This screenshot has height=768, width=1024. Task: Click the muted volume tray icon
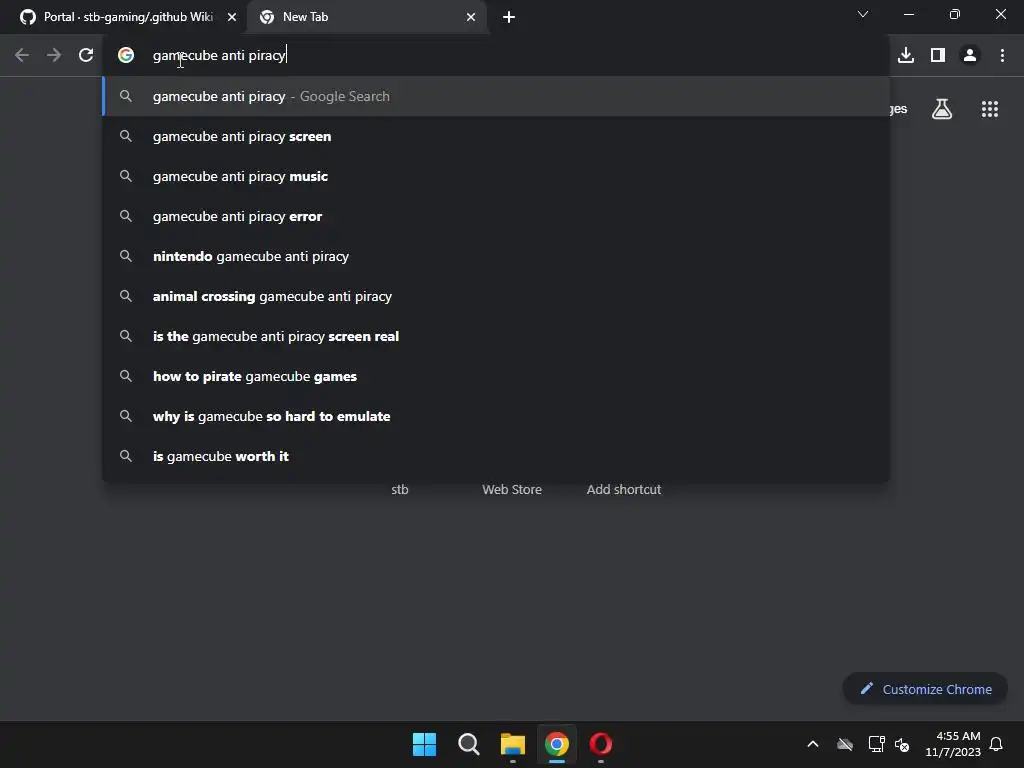(x=903, y=744)
